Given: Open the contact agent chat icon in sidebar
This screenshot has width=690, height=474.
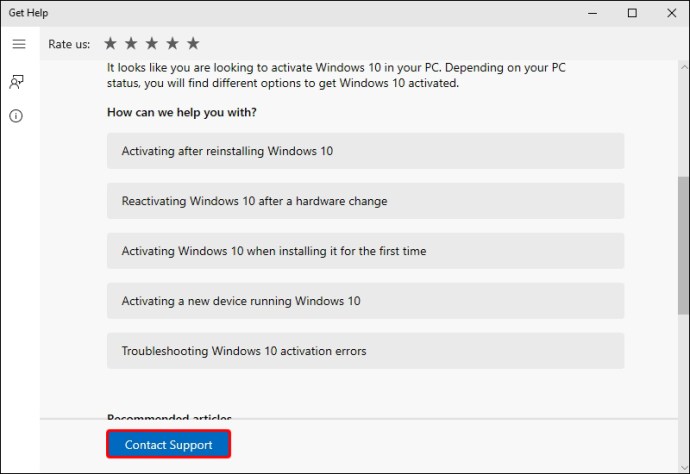Looking at the screenshot, I should 16,81.
